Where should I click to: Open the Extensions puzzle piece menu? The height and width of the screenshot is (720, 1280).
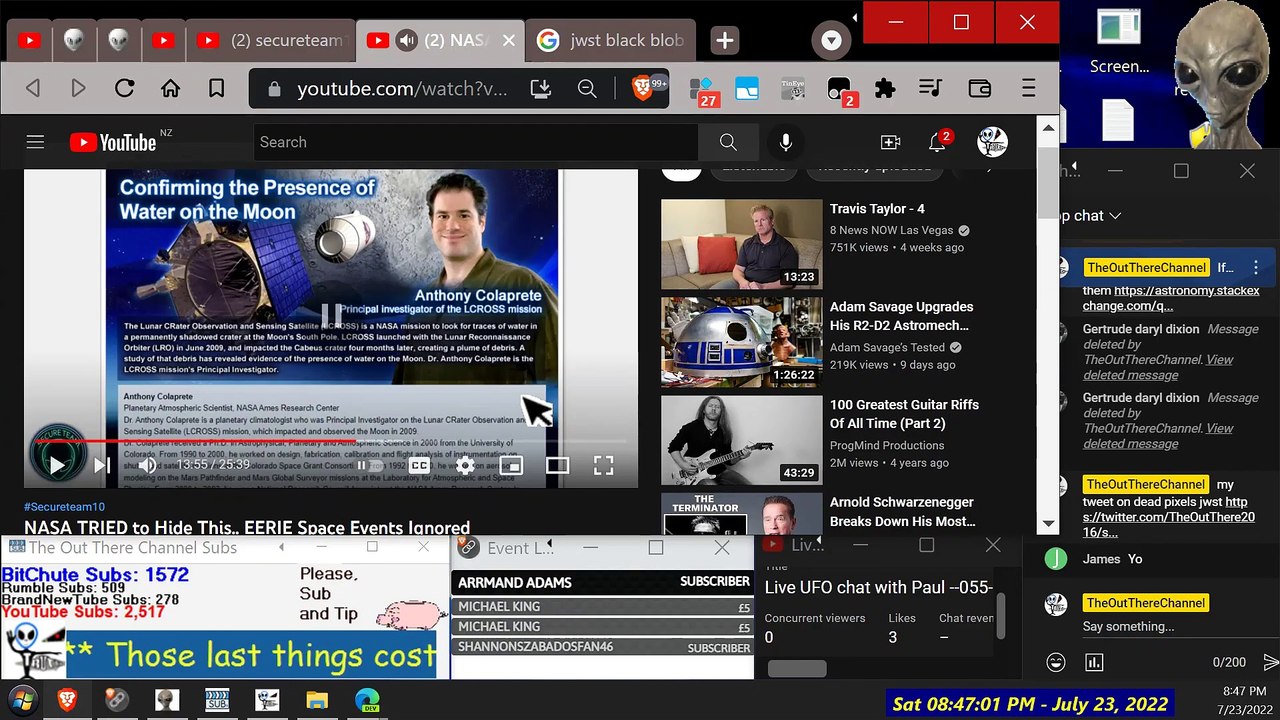pyautogui.click(x=885, y=89)
